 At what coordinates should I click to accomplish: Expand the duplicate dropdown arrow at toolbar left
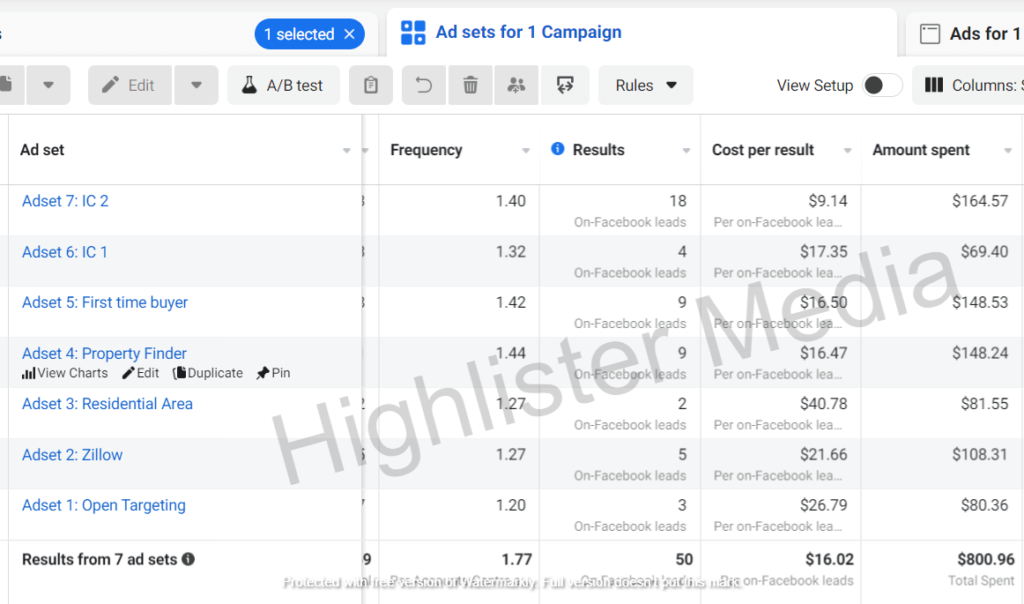[48, 86]
